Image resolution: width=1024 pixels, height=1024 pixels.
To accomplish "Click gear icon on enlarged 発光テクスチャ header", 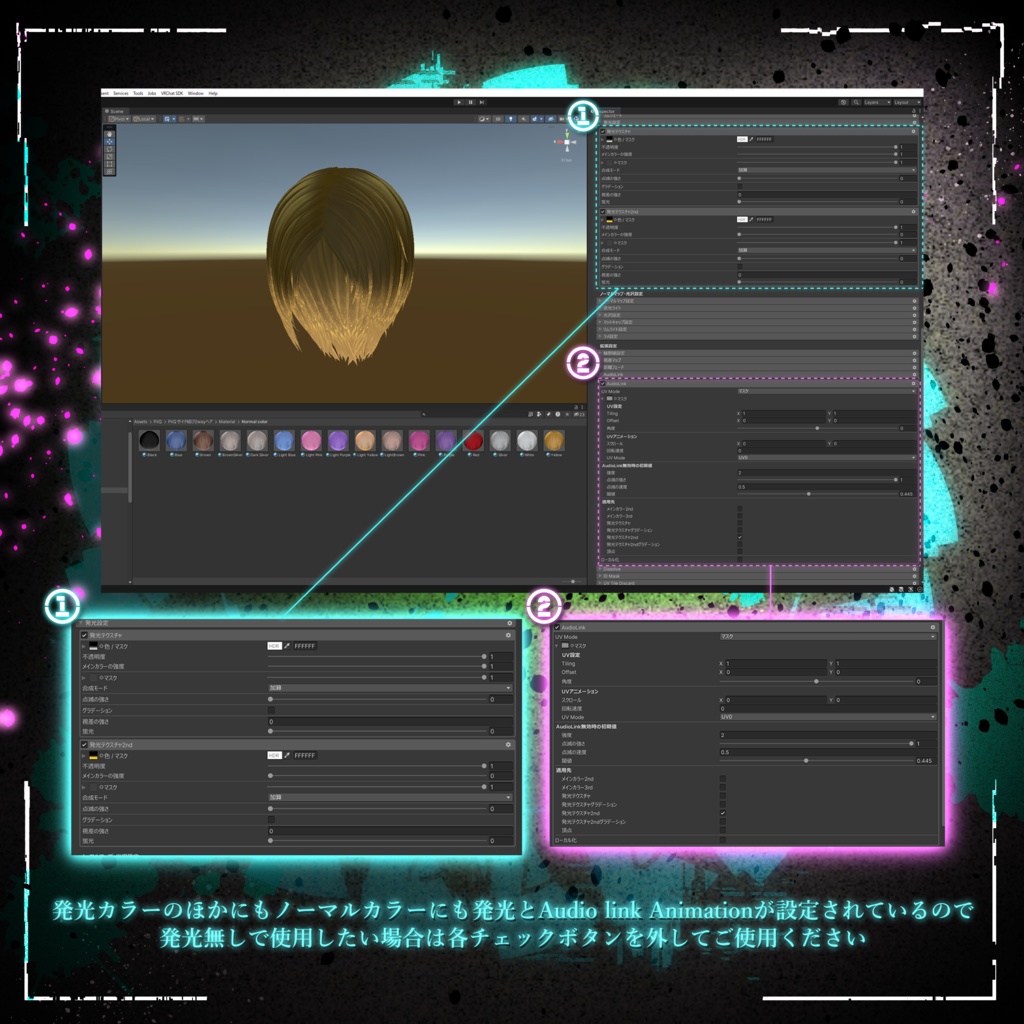I will (x=508, y=635).
